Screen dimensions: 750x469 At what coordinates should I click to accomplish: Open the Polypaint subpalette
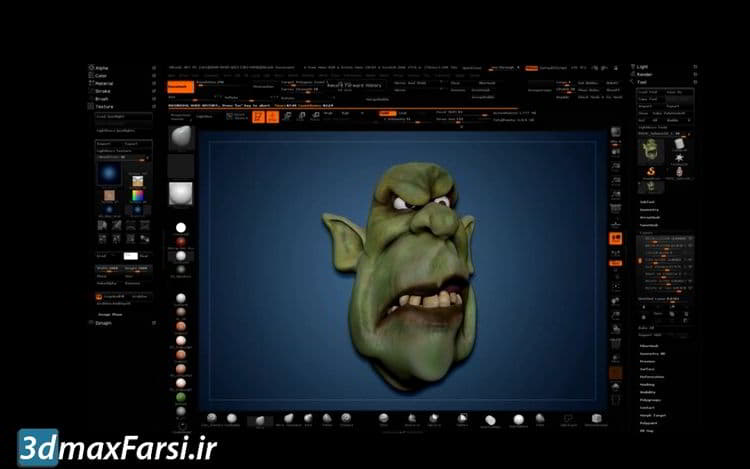pyautogui.click(x=649, y=423)
